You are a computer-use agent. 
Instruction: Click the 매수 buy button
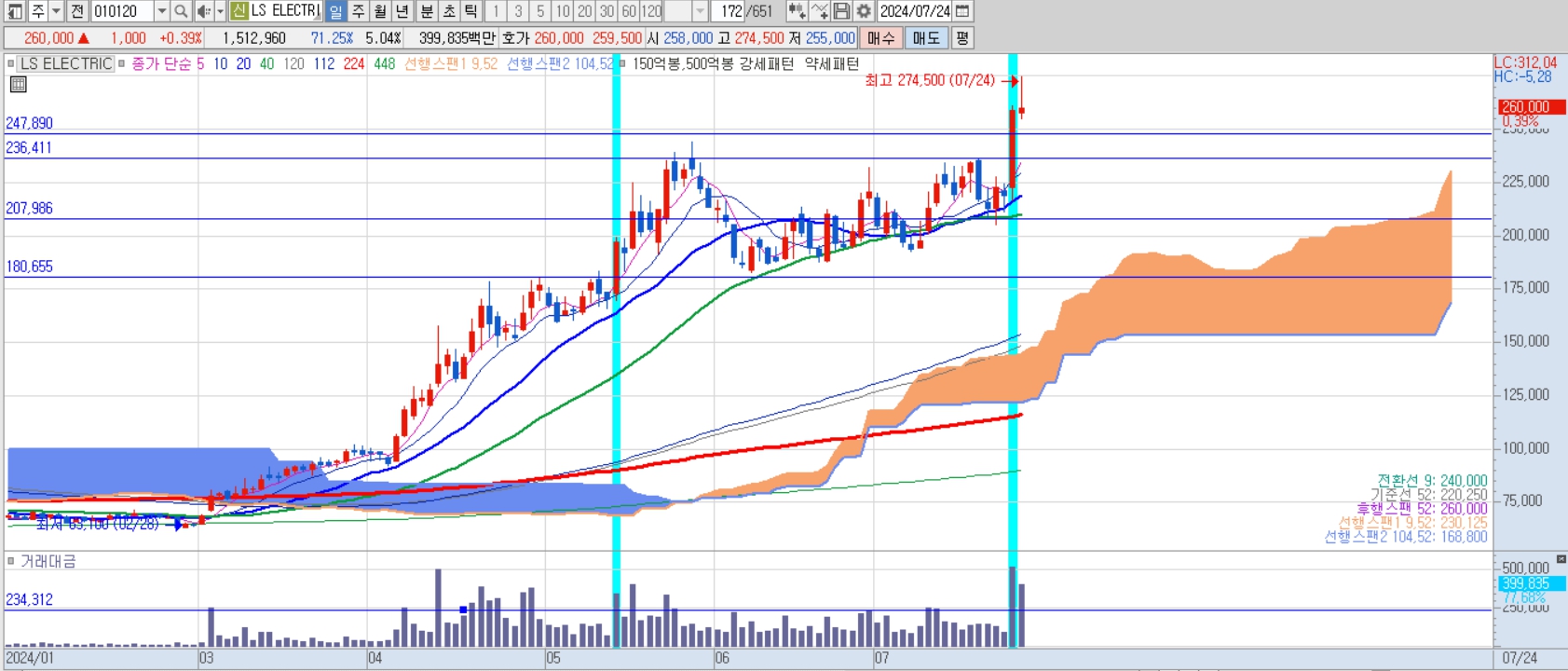tap(880, 38)
